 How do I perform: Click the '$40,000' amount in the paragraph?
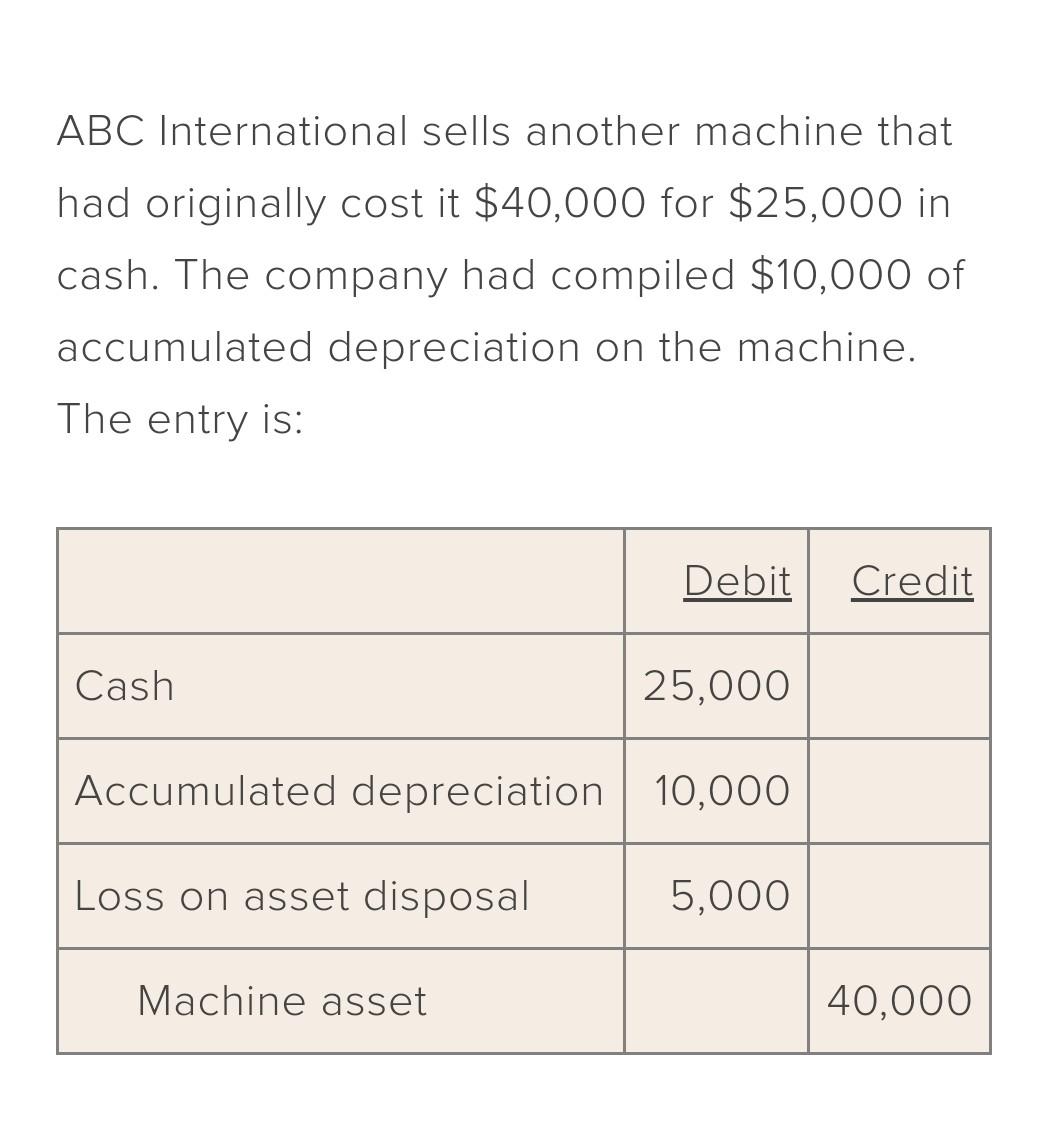pos(560,203)
